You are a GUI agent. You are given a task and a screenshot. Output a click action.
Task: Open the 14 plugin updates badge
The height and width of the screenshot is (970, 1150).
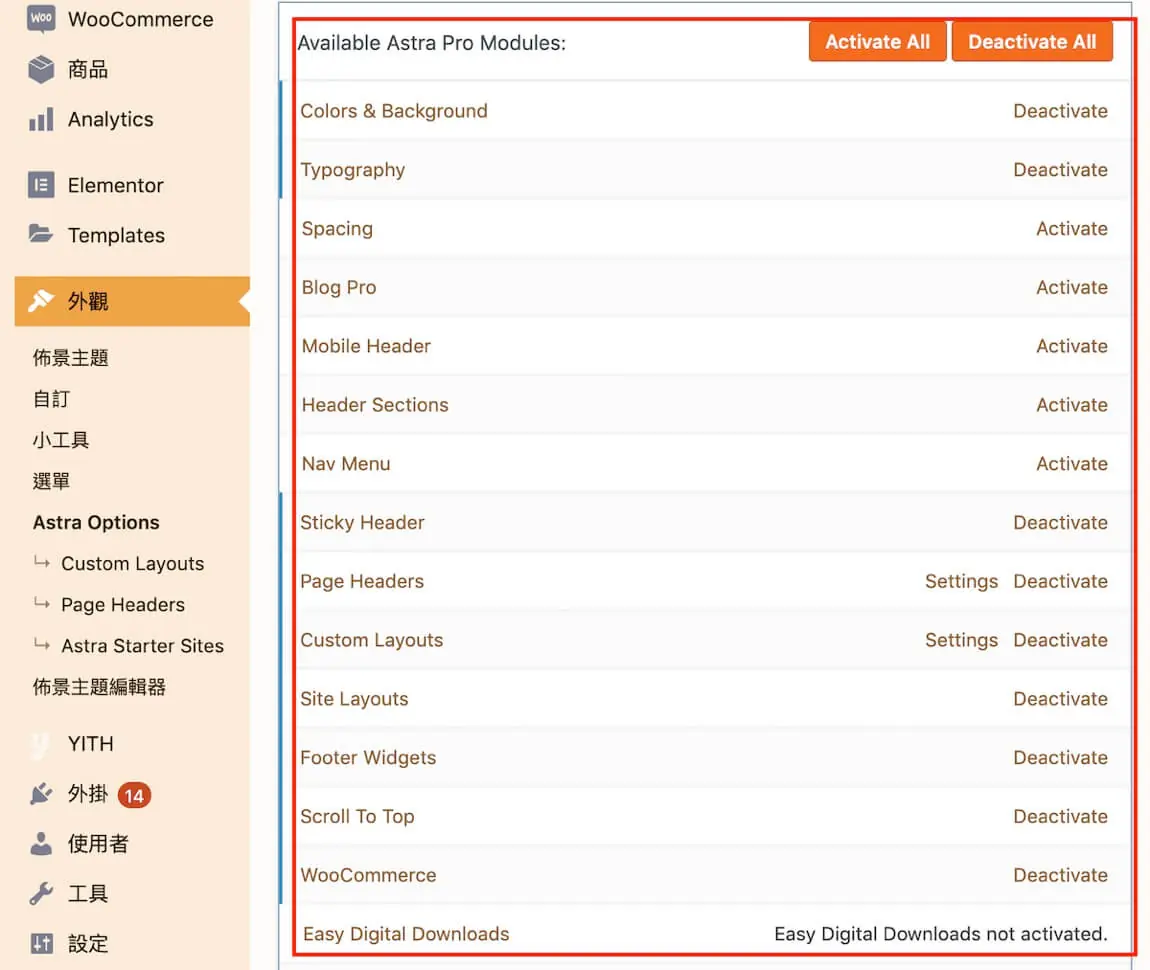(134, 795)
